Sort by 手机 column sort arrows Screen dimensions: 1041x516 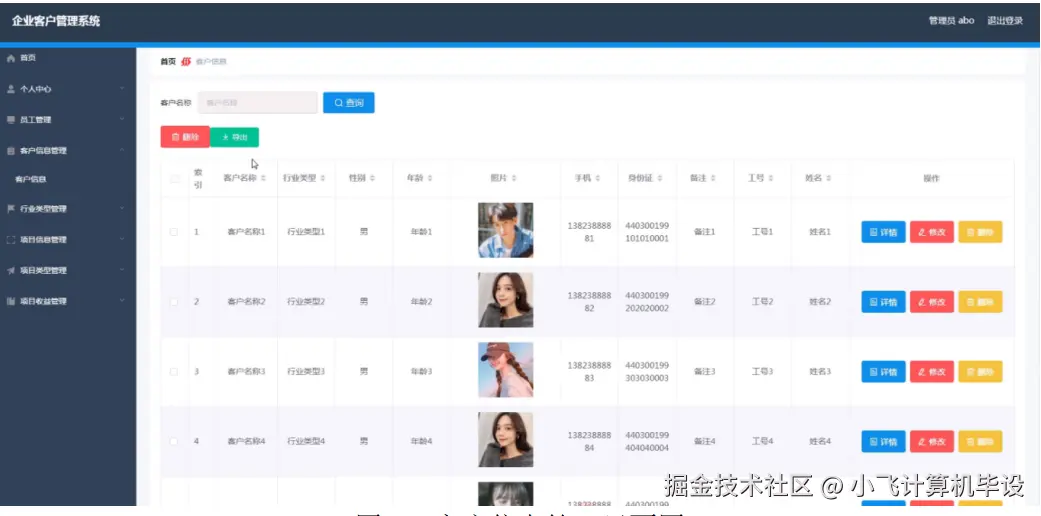[x=598, y=179]
